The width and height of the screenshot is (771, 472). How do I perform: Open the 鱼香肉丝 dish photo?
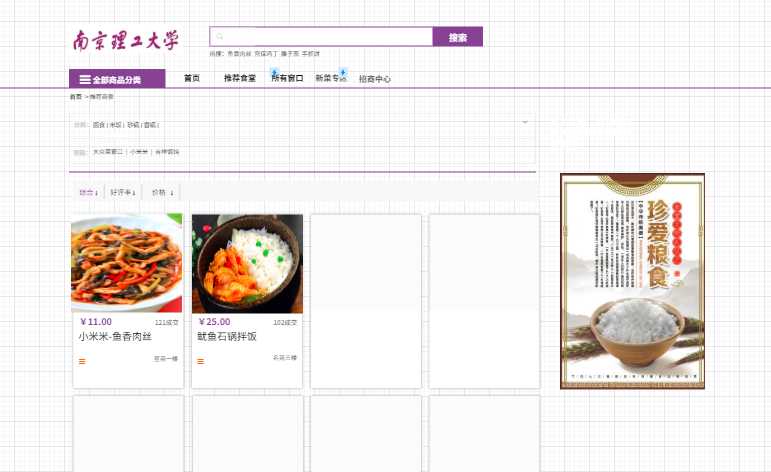[127, 263]
